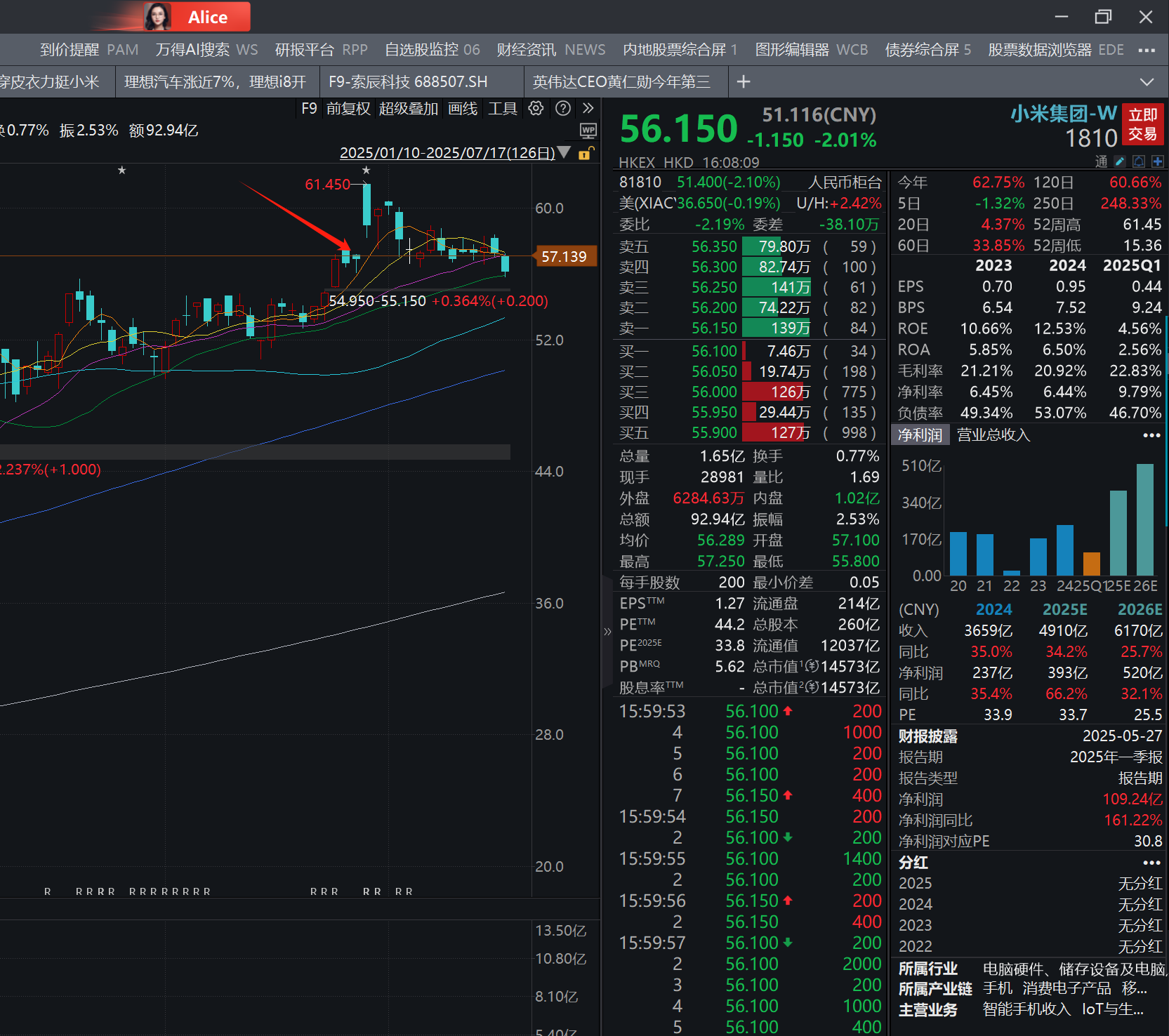Image resolution: width=1169 pixels, height=1036 pixels.
Task: Open the ellipsis beside 营业总收入
Action: click(1151, 435)
